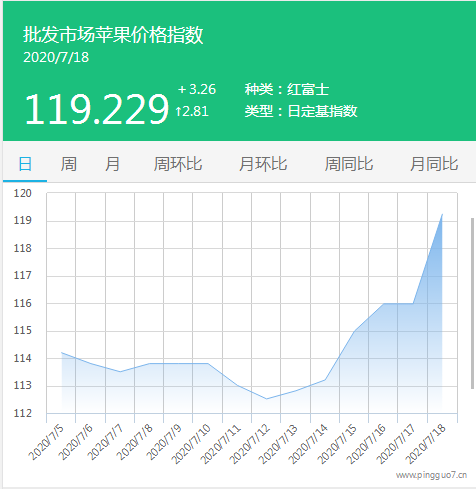
Task: Click the data point on 2020/7/18
Action: tap(442, 214)
